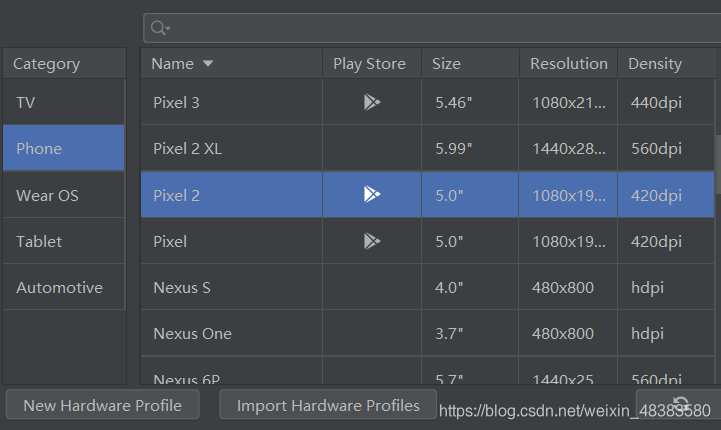This screenshot has width=721, height=430.
Task: Select the Pixel 2 device name
Action: pos(176,195)
